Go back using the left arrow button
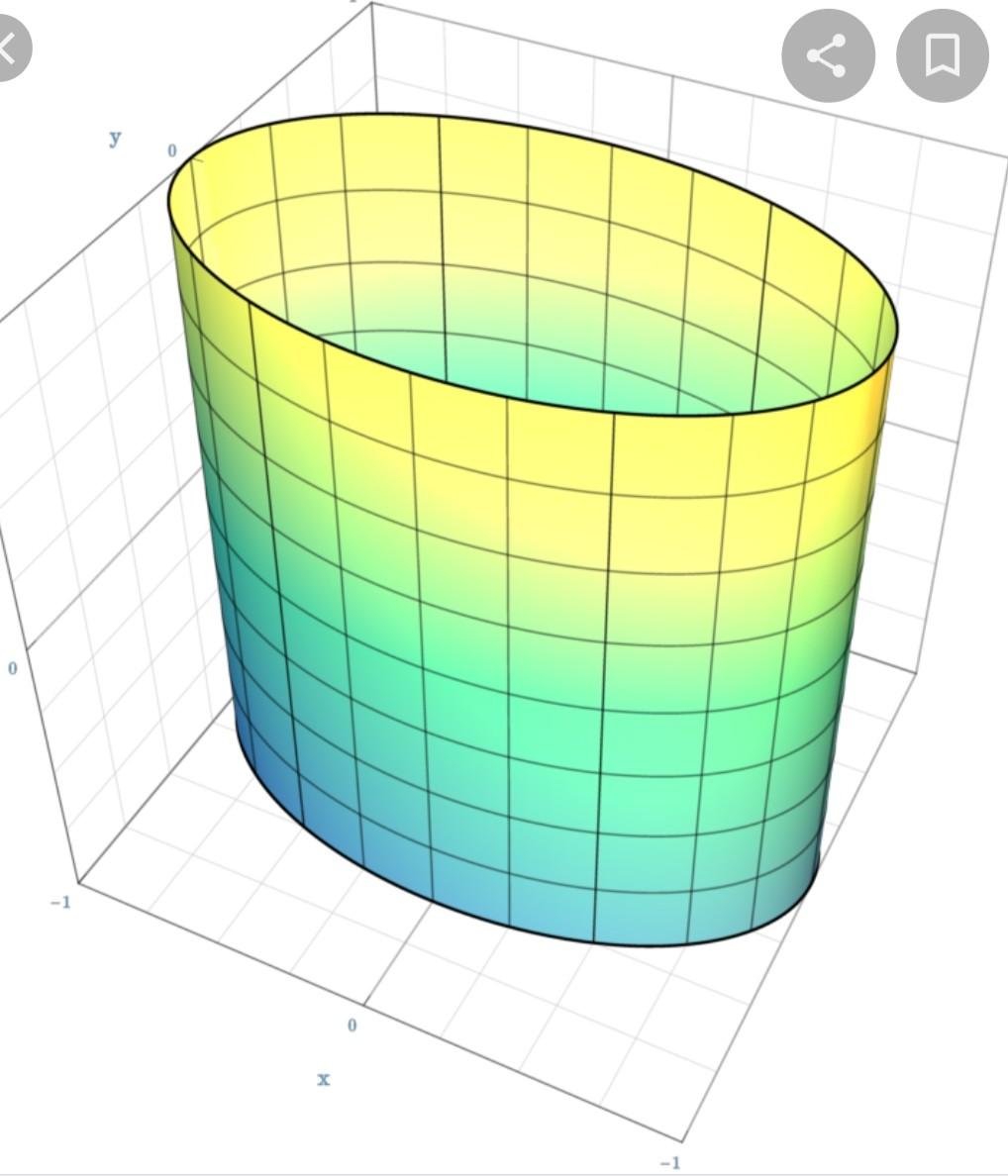1008x1176 pixels. [8, 48]
